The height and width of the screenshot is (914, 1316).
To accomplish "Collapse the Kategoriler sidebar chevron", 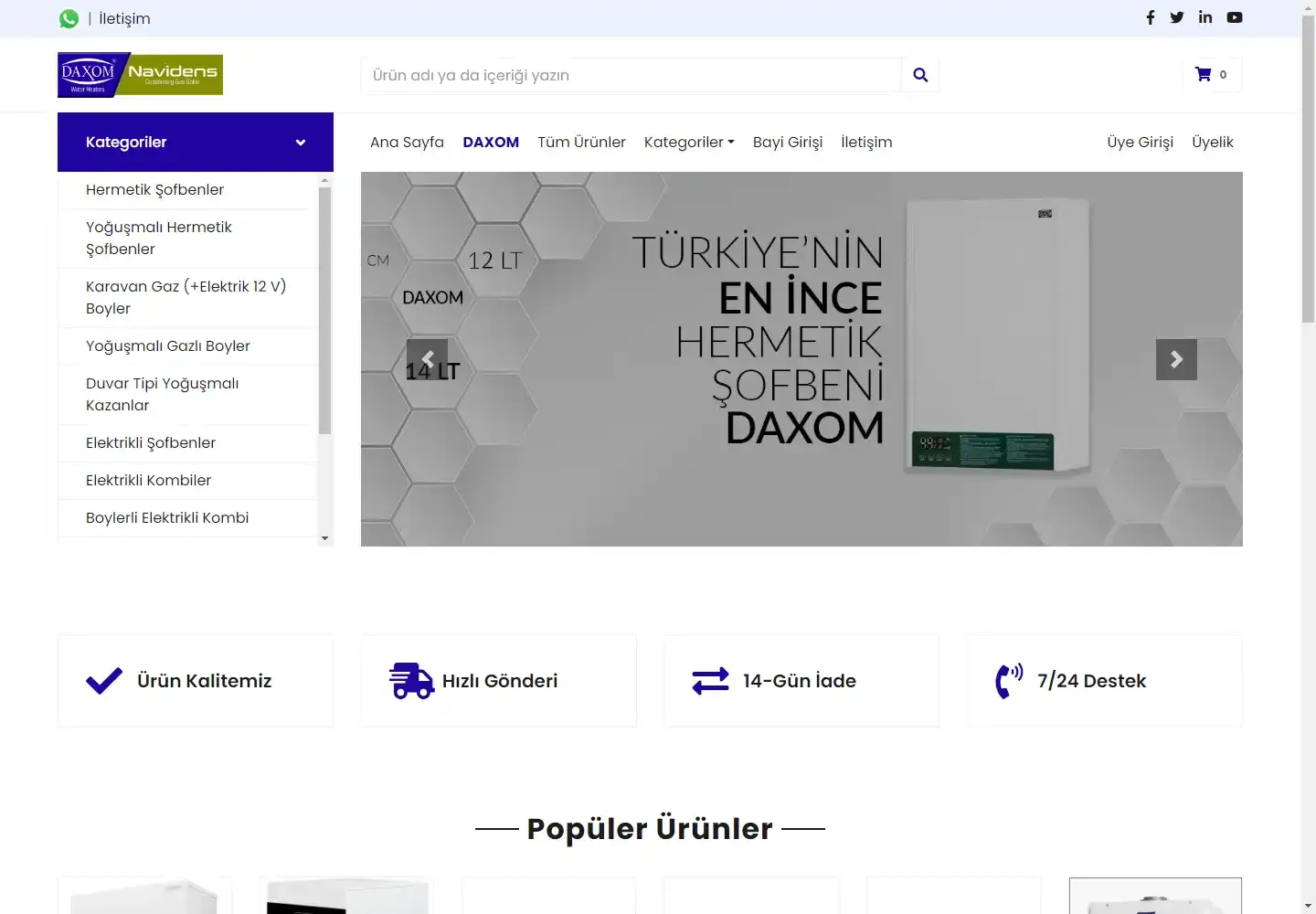I will coord(301,143).
